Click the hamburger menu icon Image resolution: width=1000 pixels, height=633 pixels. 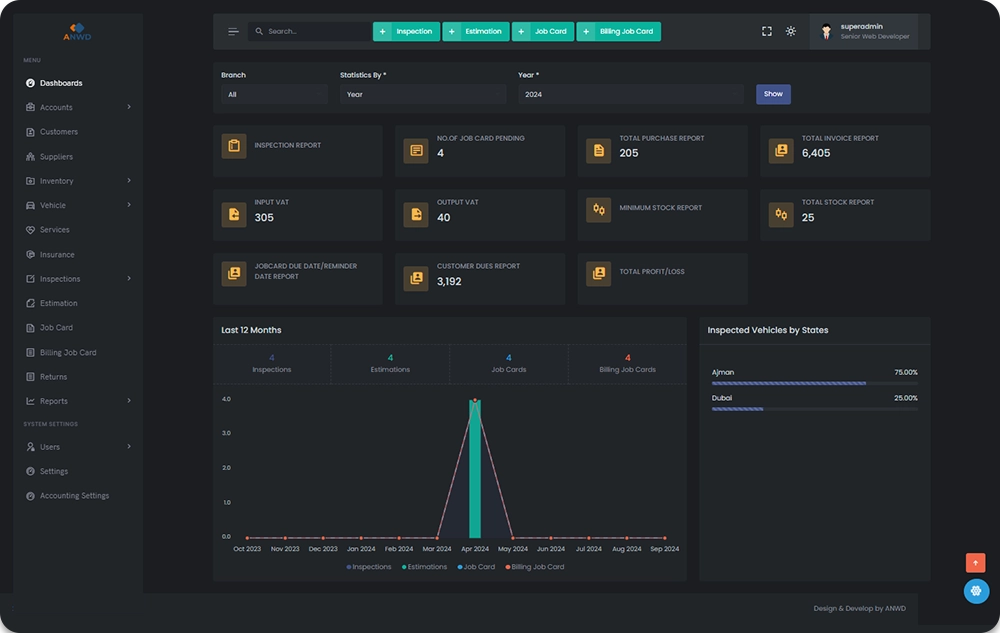pyautogui.click(x=233, y=32)
